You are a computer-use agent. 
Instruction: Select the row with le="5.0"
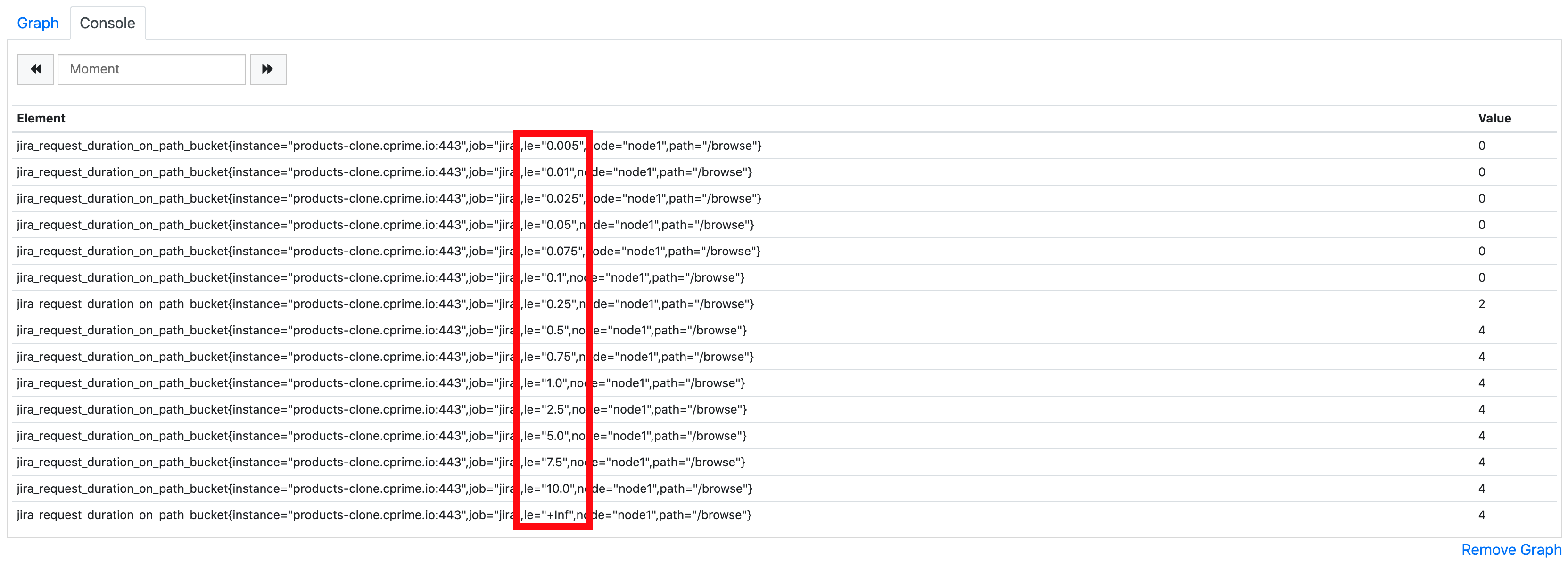(x=784, y=436)
